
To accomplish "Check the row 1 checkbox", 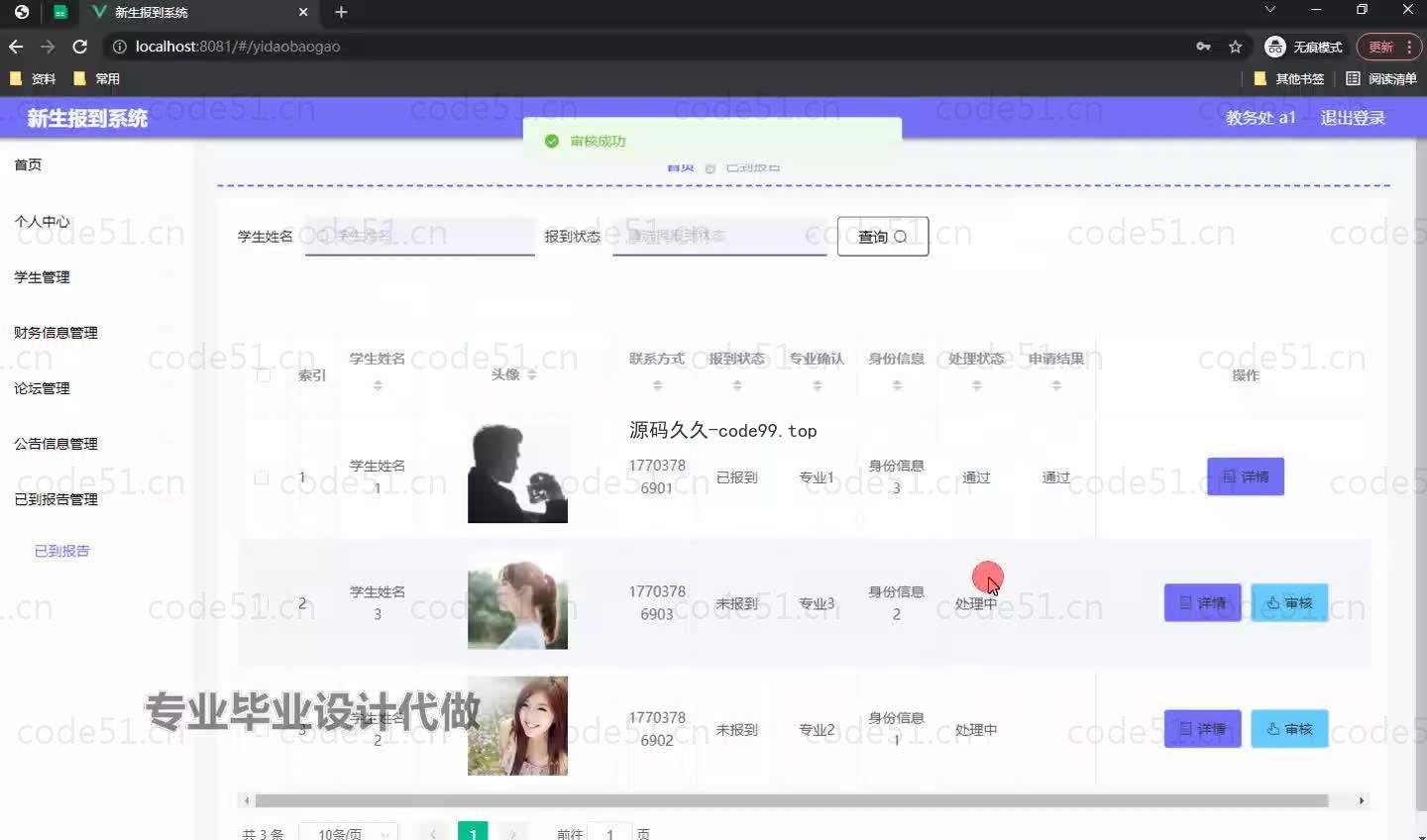I will click(262, 477).
